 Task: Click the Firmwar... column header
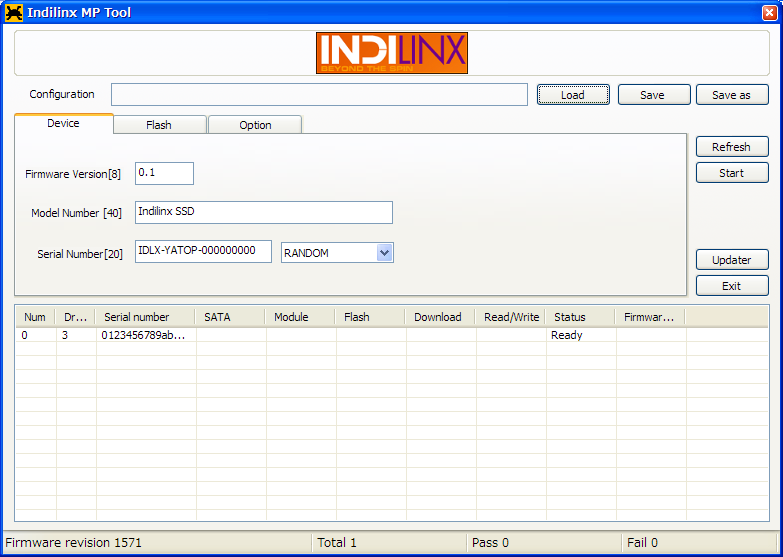pyautogui.click(x=650, y=317)
